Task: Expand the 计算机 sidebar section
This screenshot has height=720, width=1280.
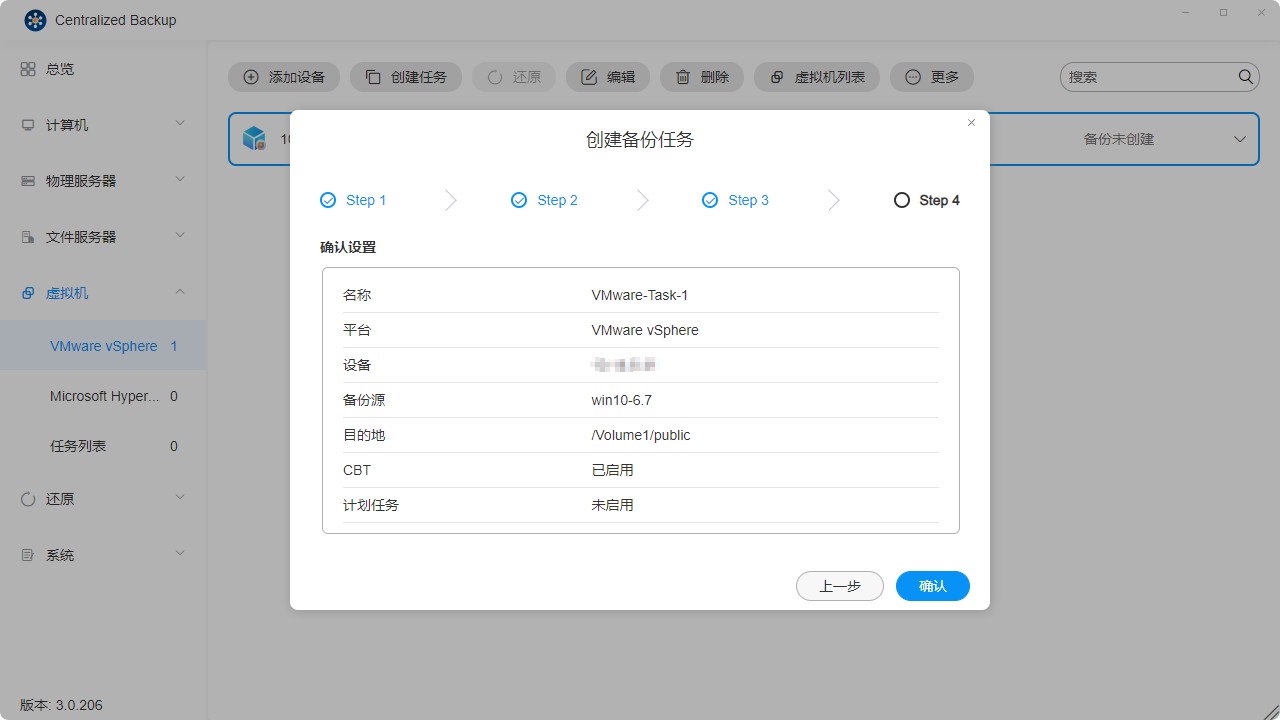Action: tap(180, 124)
